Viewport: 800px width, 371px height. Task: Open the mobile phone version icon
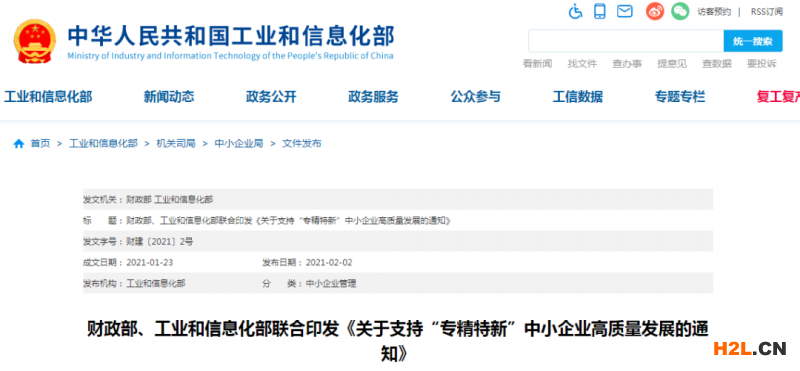click(600, 11)
